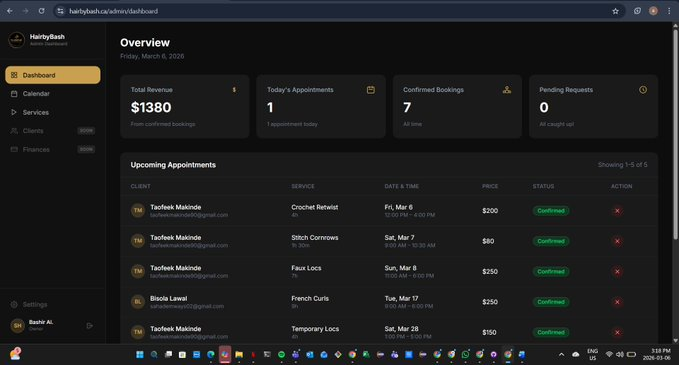Open the Chrome three-dot menu
The width and height of the screenshot is (679, 365).
[669, 11]
